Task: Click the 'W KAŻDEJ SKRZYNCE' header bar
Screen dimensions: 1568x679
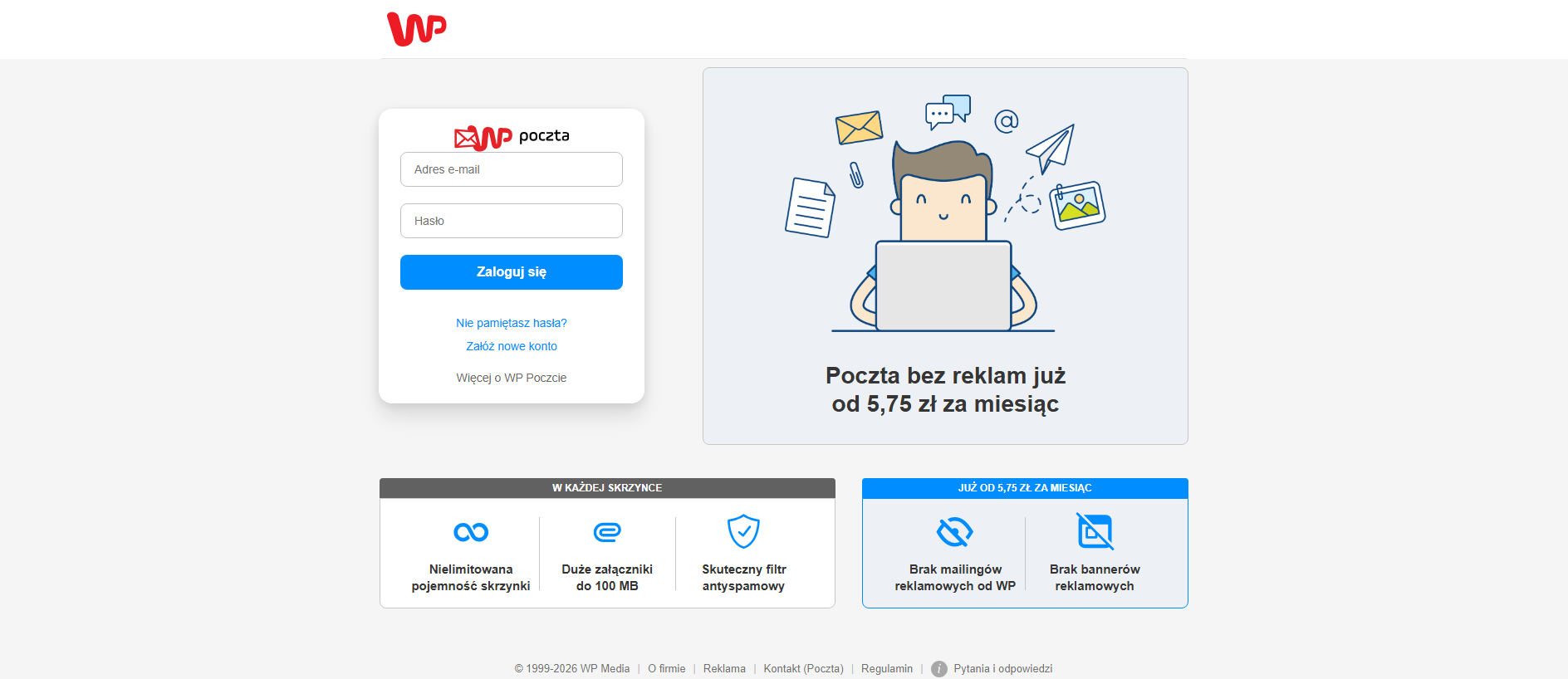Action: coord(607,488)
